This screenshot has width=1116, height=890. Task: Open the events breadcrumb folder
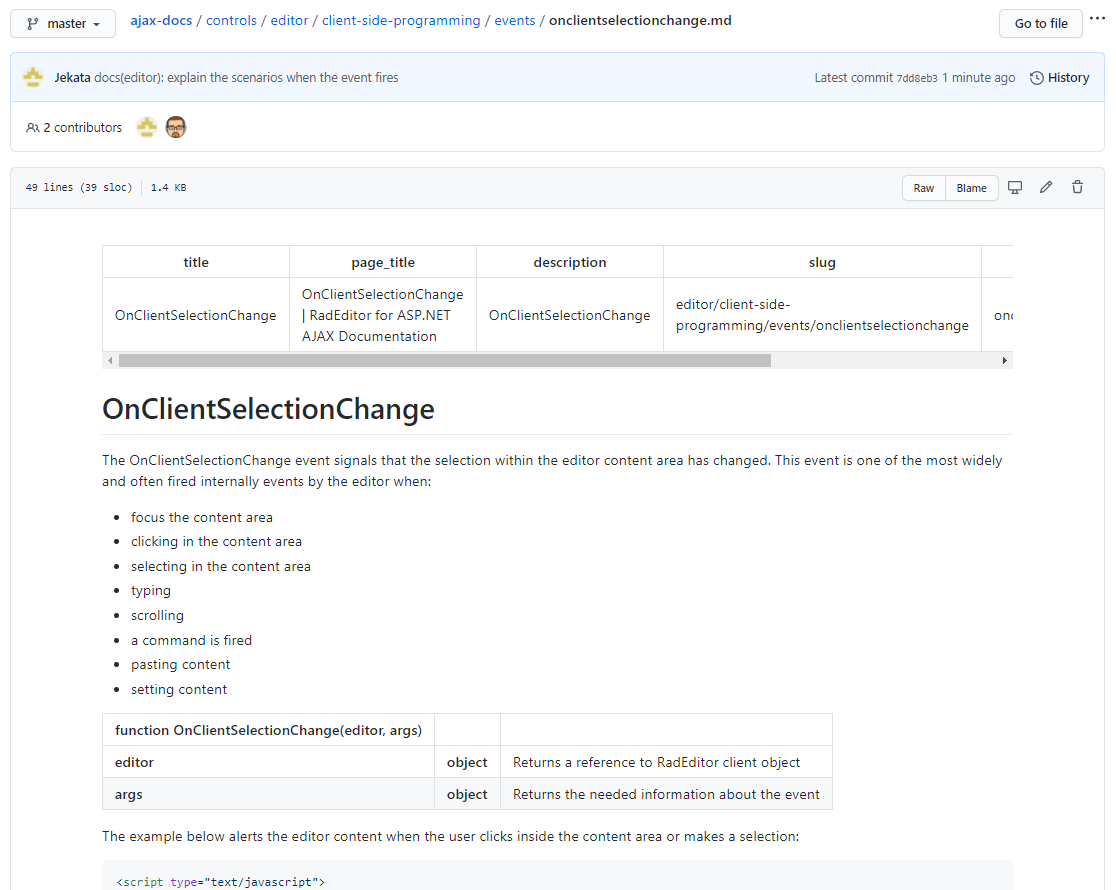[x=515, y=20]
